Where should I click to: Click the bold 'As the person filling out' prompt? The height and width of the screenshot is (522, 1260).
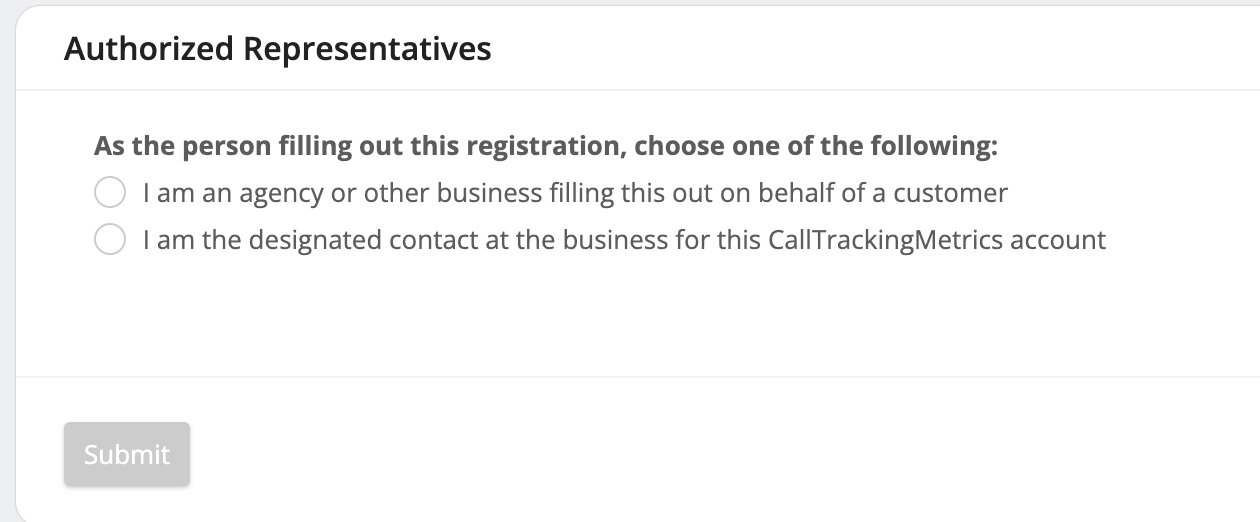click(x=250, y=146)
